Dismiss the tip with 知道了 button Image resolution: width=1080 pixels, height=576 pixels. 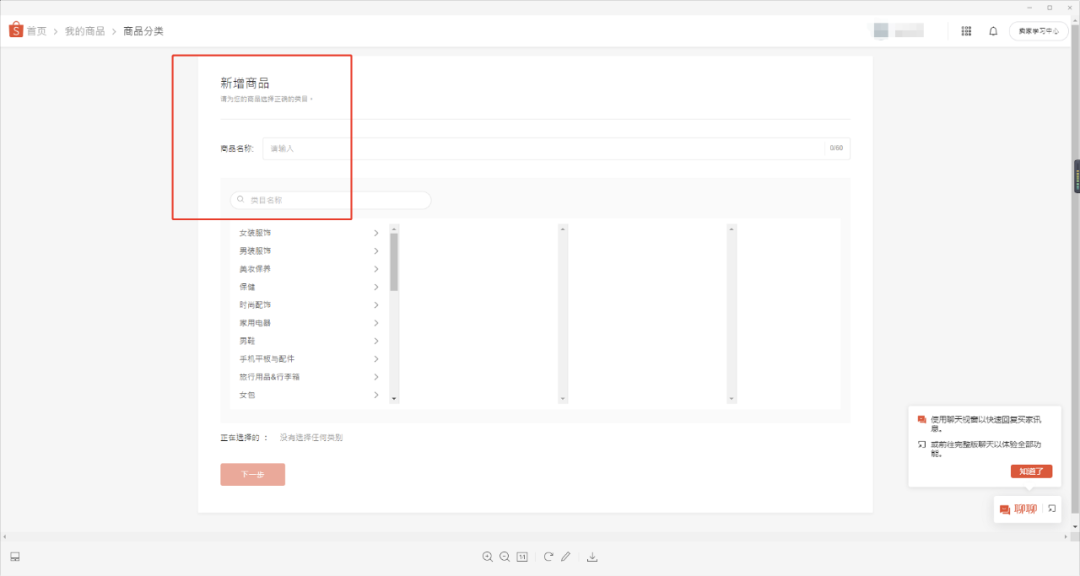[x=1030, y=471]
